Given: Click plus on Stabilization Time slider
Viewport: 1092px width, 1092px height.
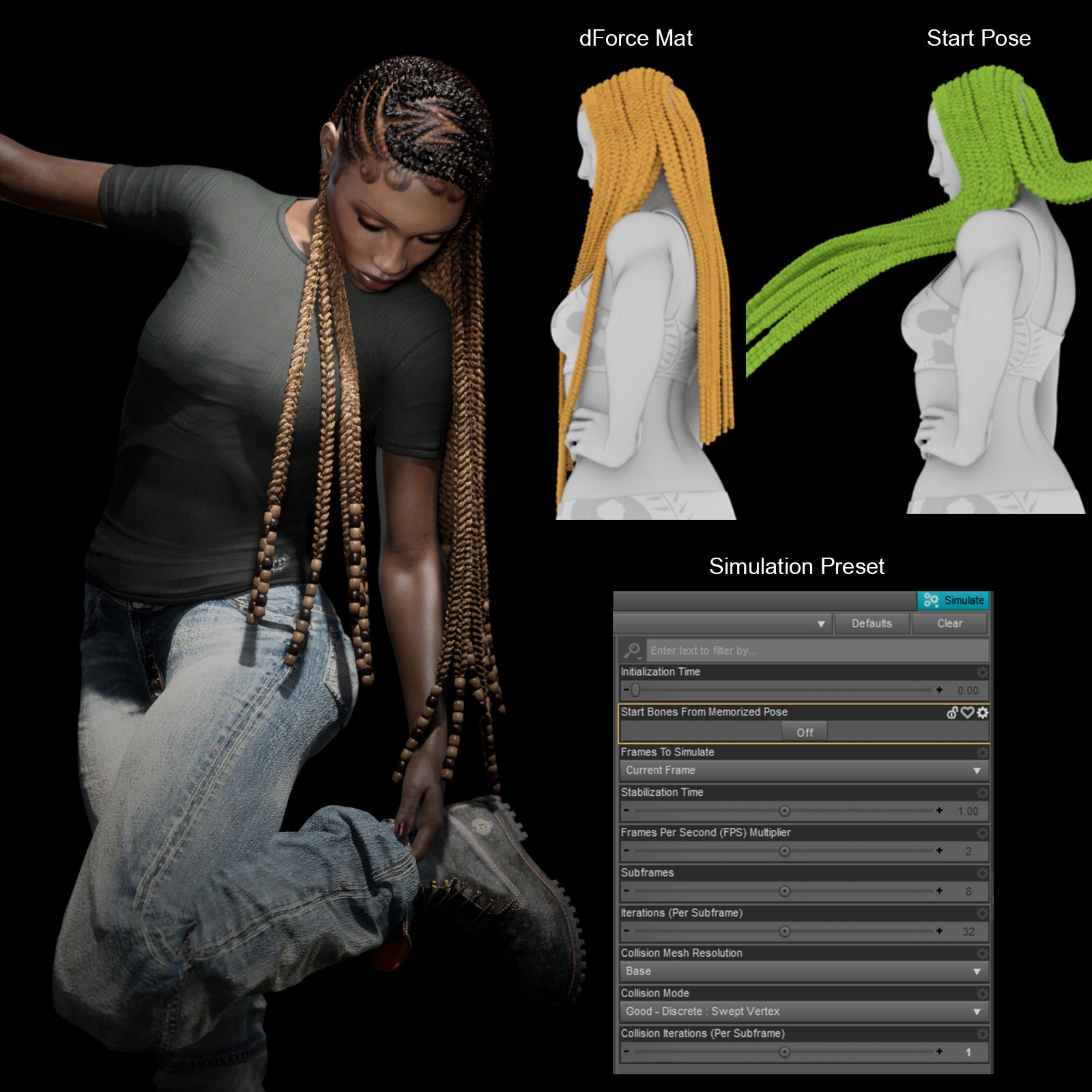Looking at the screenshot, I should click(x=939, y=811).
